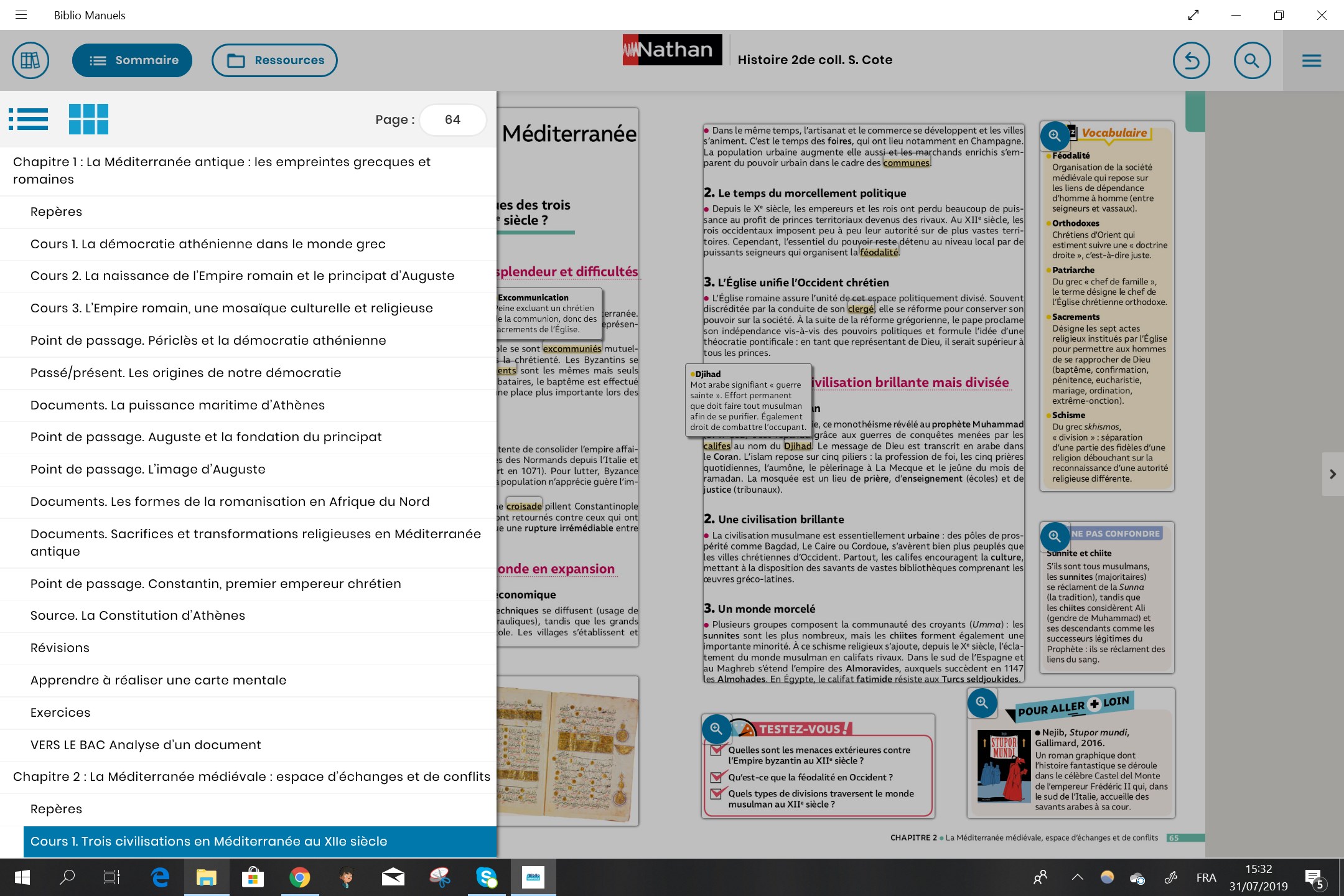Click the Sommaire button

click(132, 60)
